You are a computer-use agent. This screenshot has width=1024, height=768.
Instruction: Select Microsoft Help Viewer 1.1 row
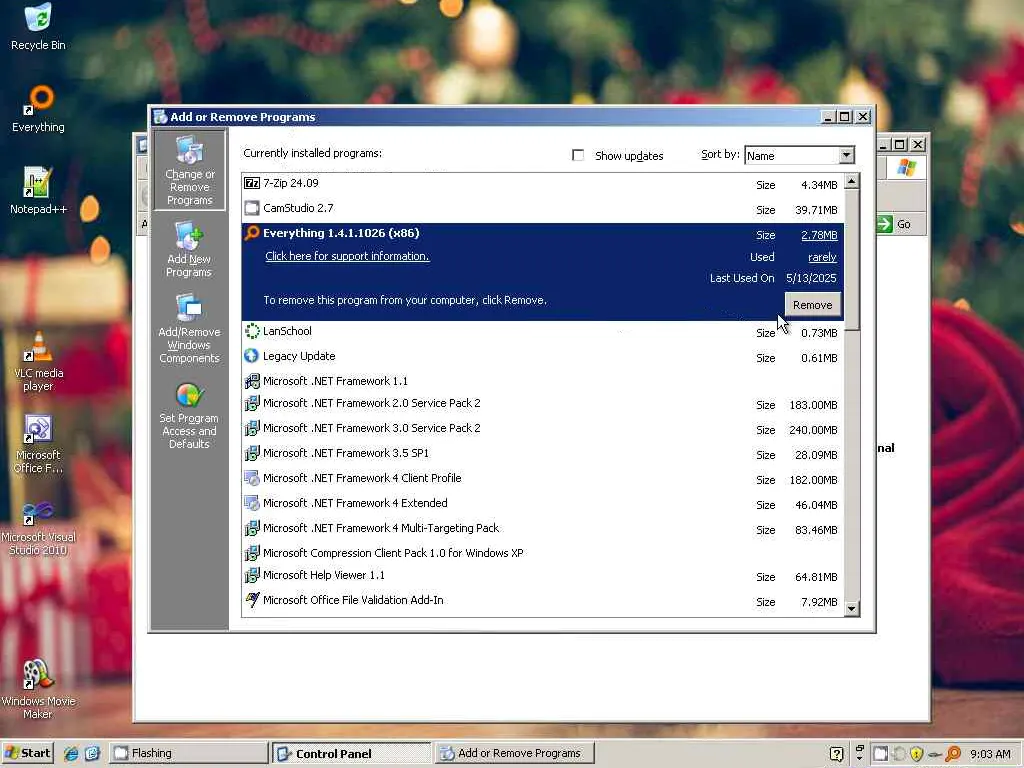[x=542, y=575]
